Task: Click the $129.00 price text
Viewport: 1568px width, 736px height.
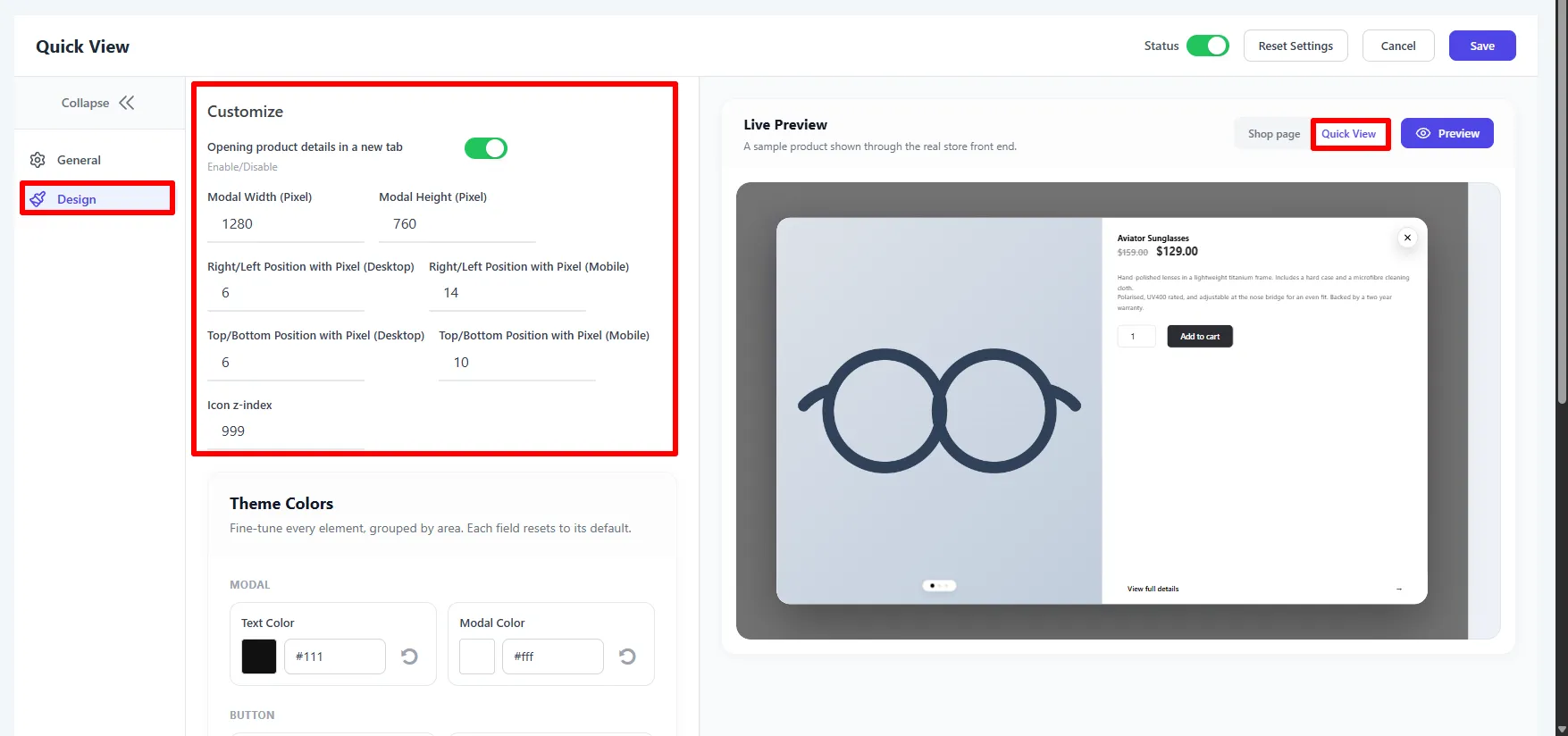Action: click(x=1177, y=252)
